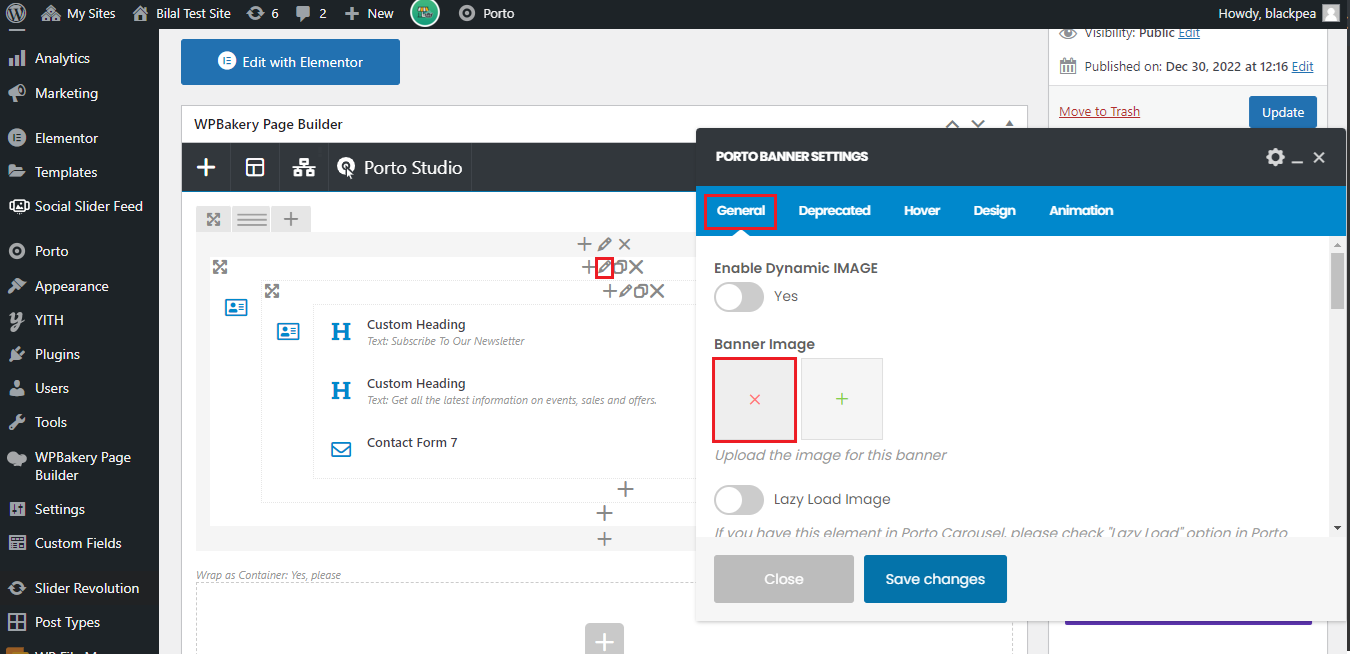Click the highlighted pencil edit icon

[x=604, y=267]
